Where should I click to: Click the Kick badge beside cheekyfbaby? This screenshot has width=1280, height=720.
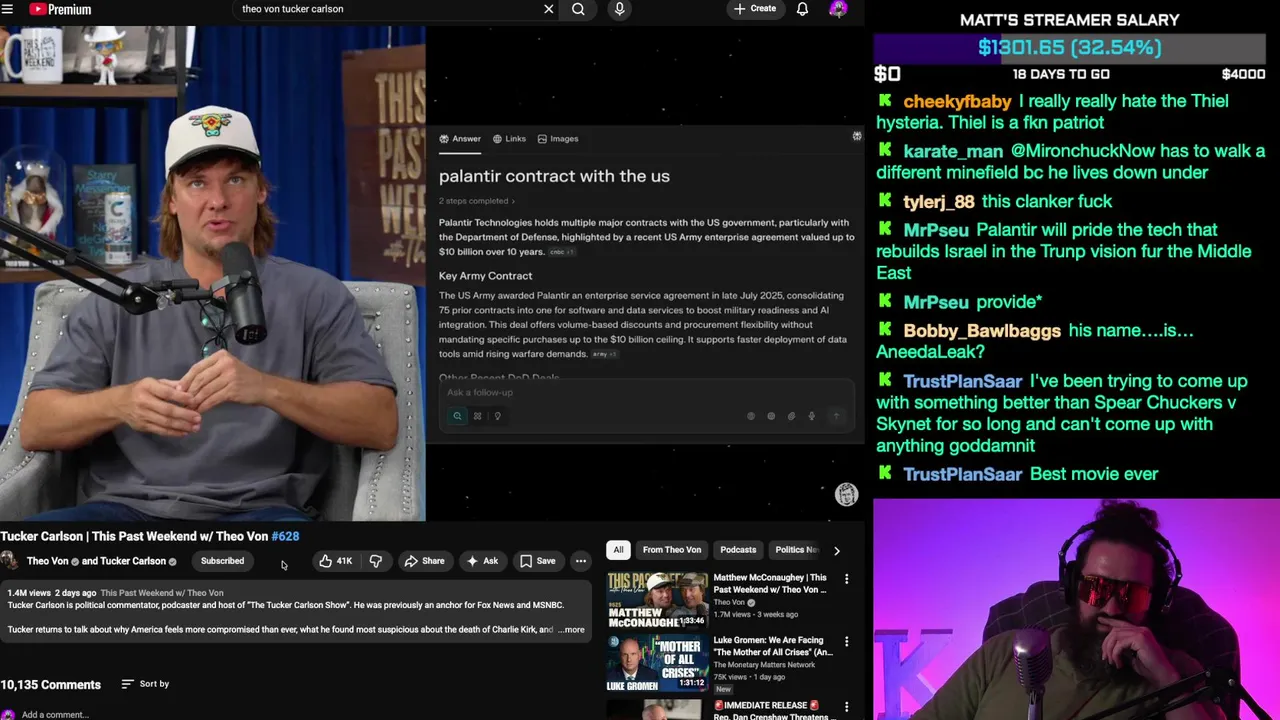885,101
